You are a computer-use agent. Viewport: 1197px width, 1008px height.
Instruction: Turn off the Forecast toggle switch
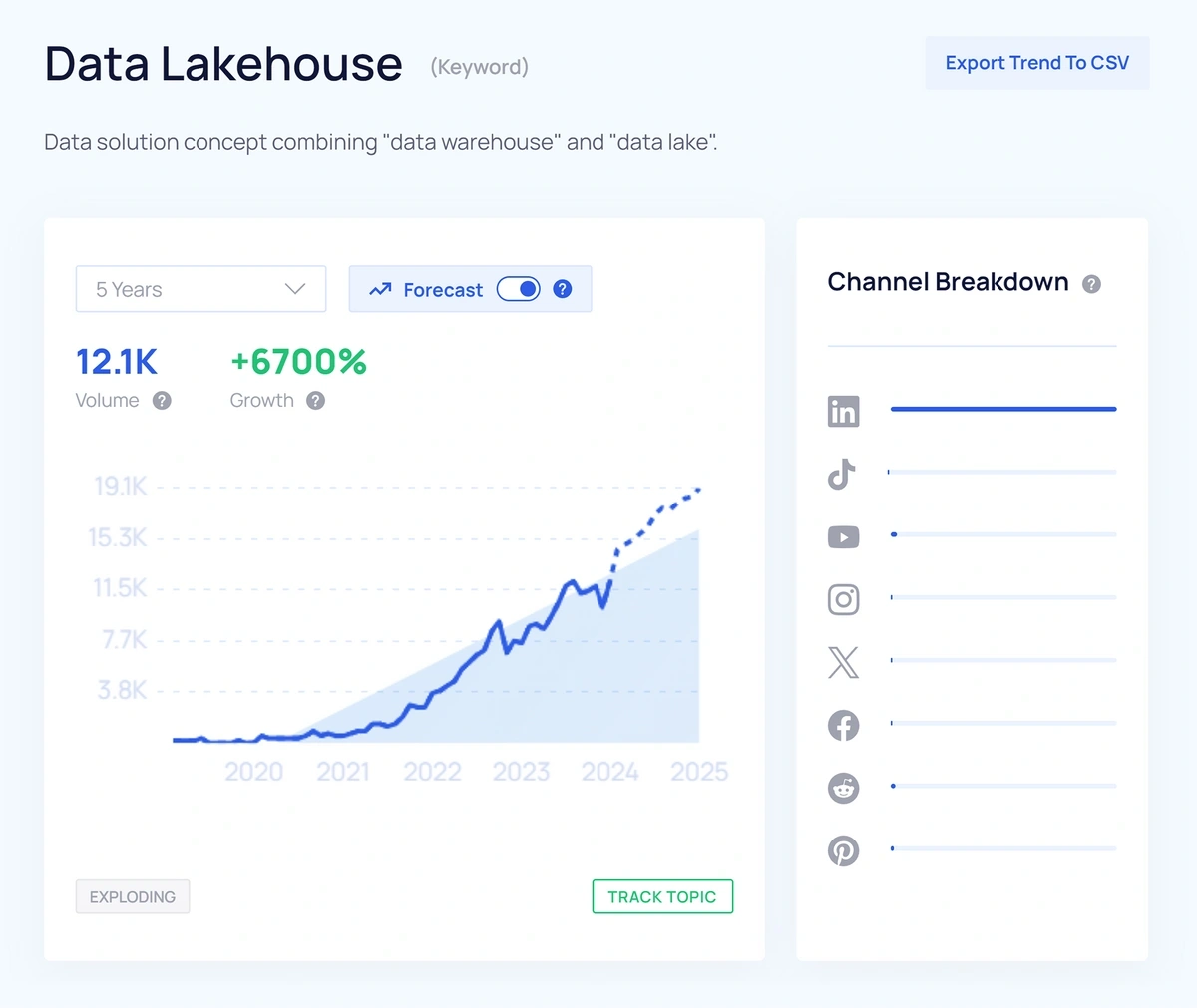click(519, 289)
